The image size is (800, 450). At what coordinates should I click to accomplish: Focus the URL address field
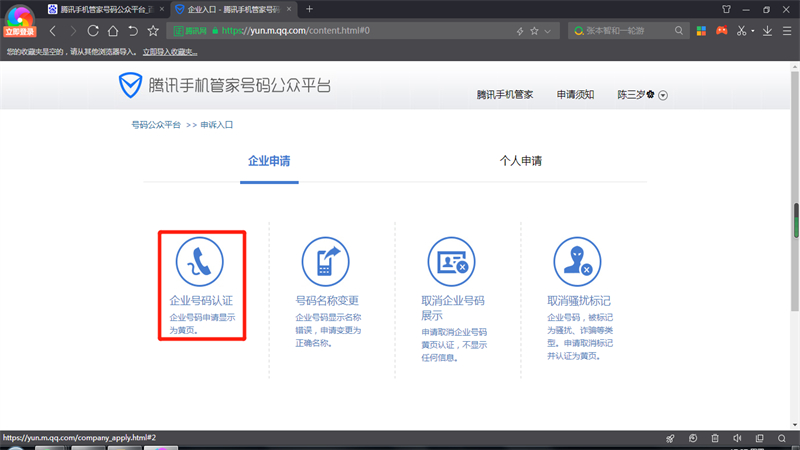[365, 31]
